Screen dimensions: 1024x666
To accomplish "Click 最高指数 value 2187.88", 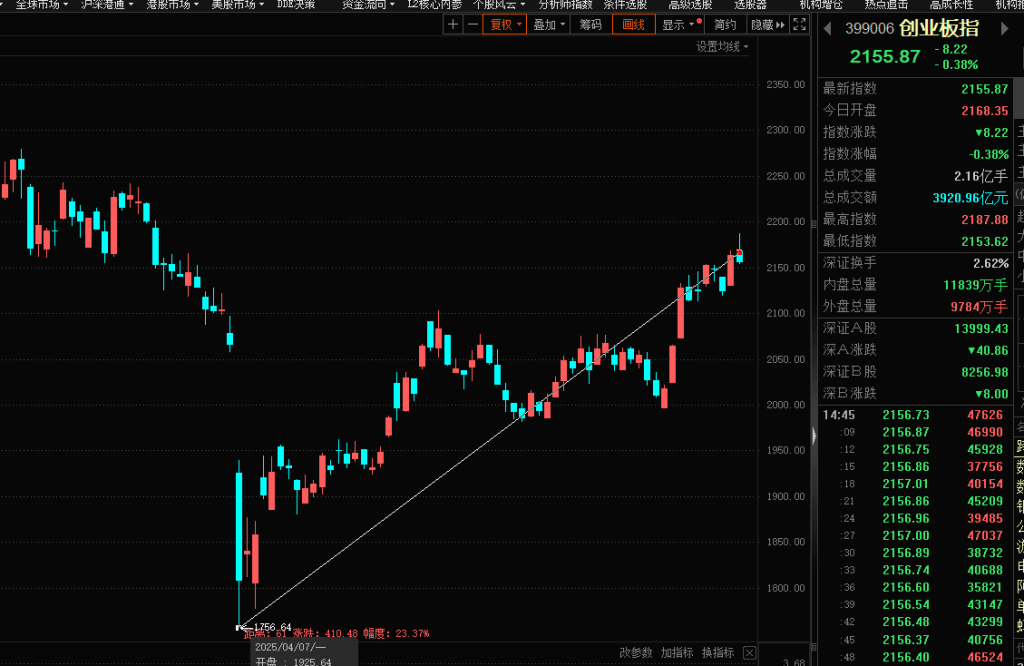I will (x=984, y=219).
